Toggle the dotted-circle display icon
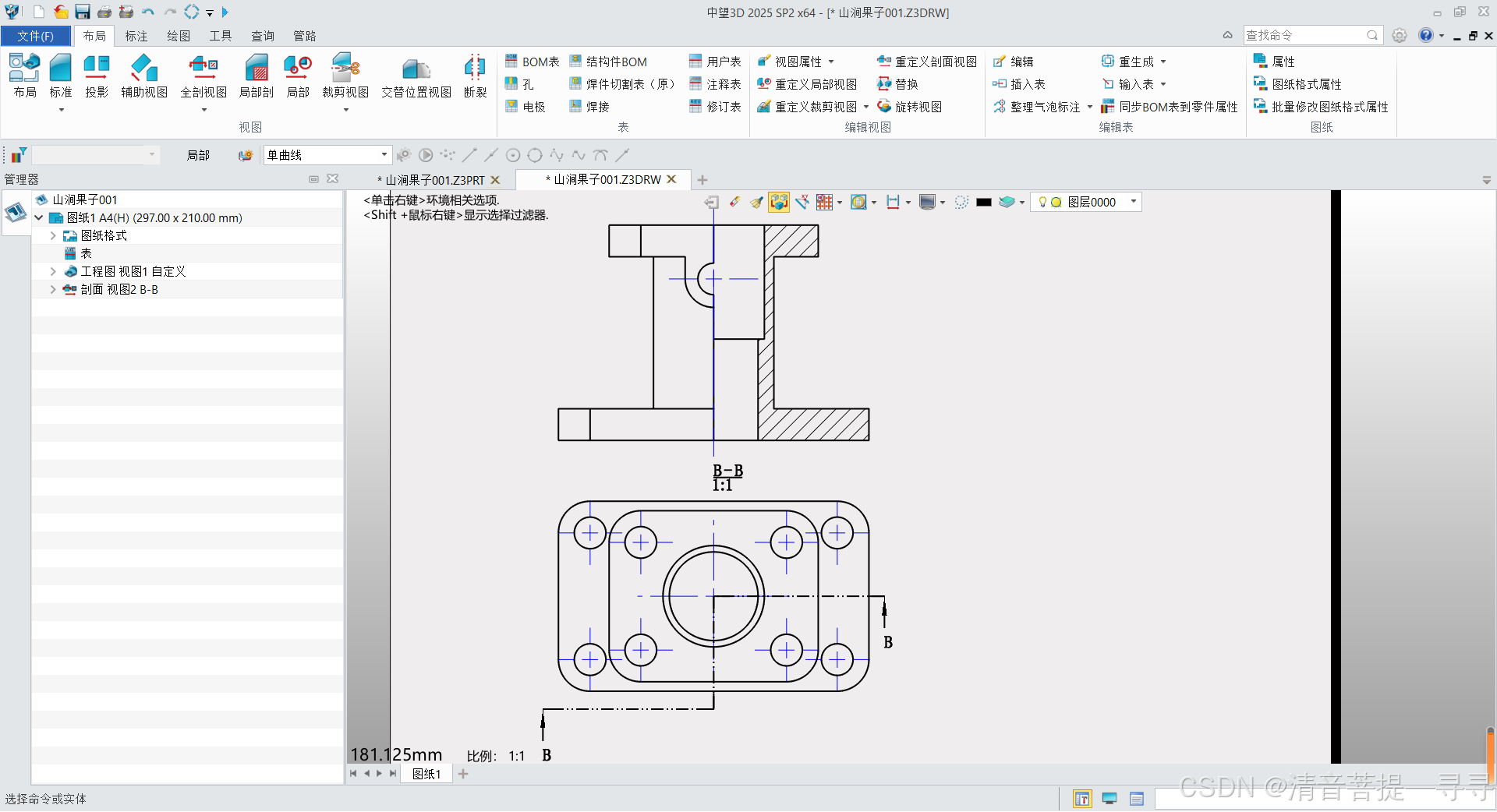Viewport: 1497px width, 812px height. pyautogui.click(x=961, y=202)
